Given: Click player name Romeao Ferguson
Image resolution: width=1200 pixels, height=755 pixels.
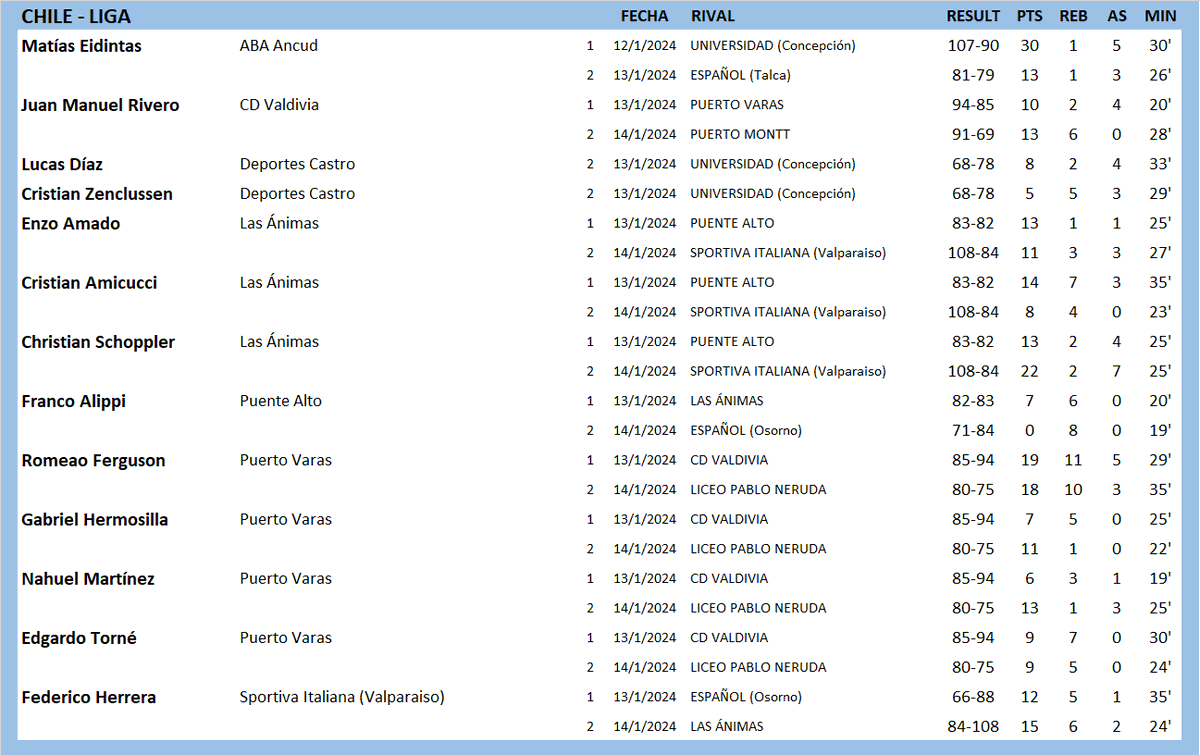Looking at the screenshot, I should [x=93, y=461].
